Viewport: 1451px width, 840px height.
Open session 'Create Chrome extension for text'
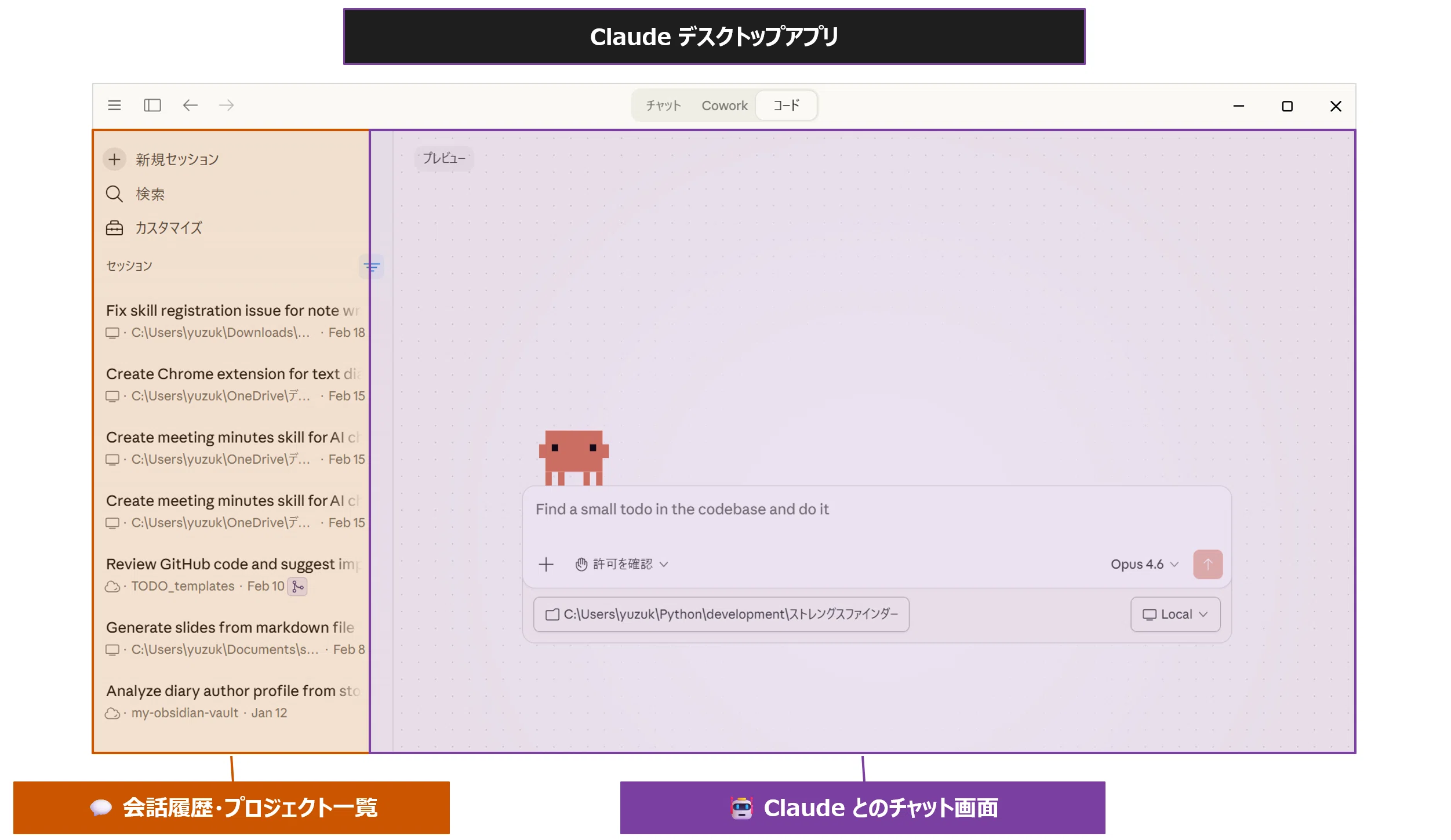[x=235, y=384]
